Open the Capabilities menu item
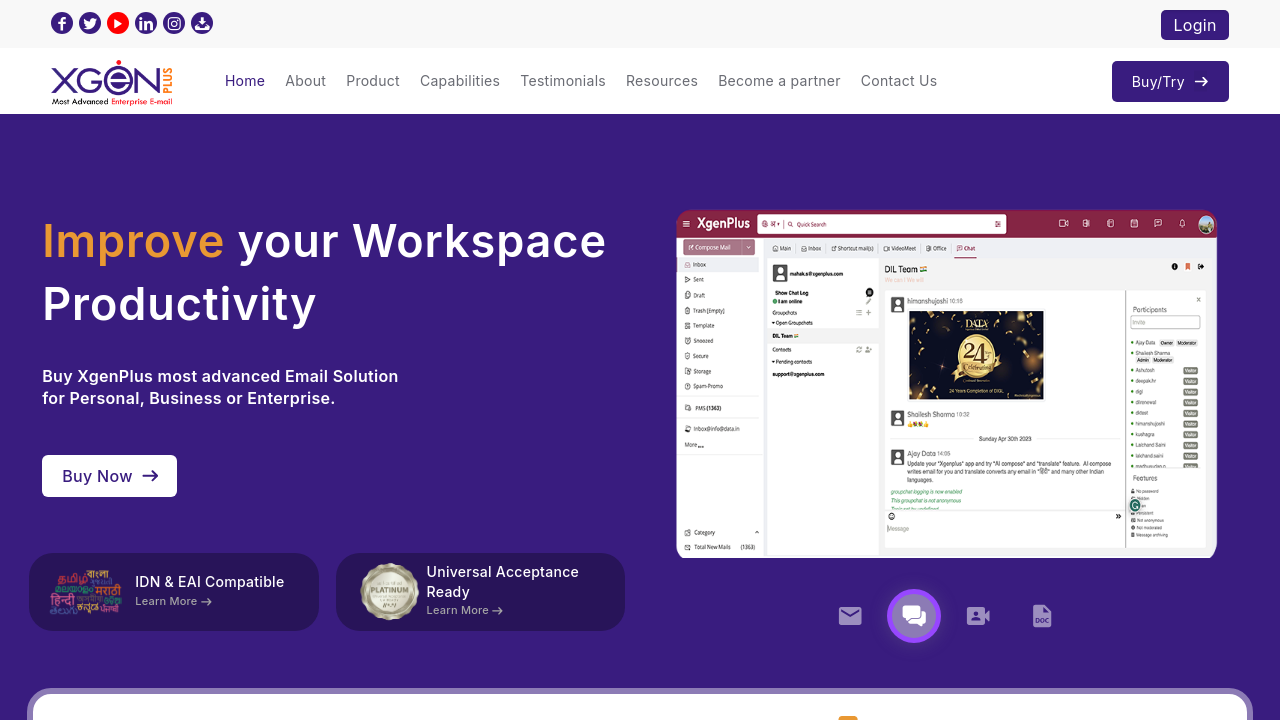This screenshot has height=720, width=1280. click(x=460, y=81)
